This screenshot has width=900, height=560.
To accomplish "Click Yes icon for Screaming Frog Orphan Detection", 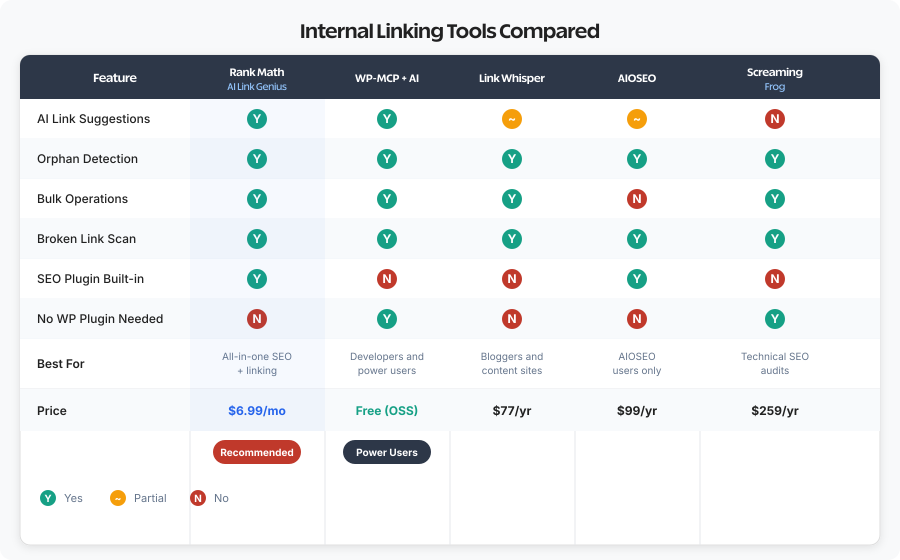I will click(x=775, y=159).
